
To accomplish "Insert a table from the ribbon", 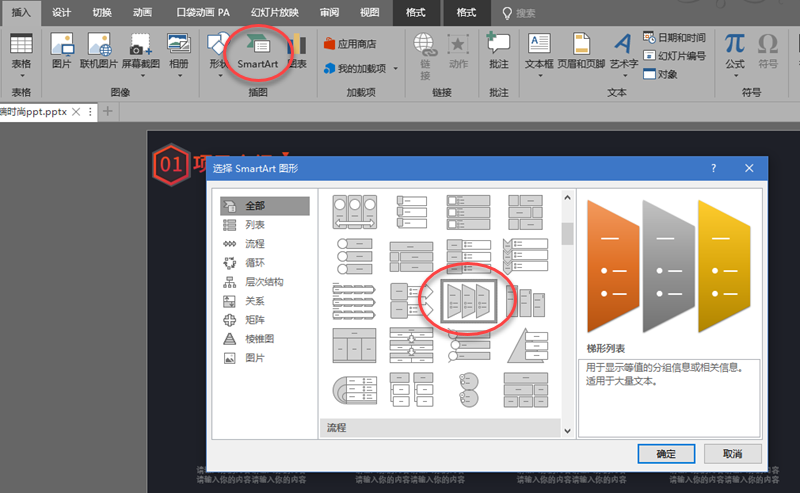I will [x=21, y=51].
